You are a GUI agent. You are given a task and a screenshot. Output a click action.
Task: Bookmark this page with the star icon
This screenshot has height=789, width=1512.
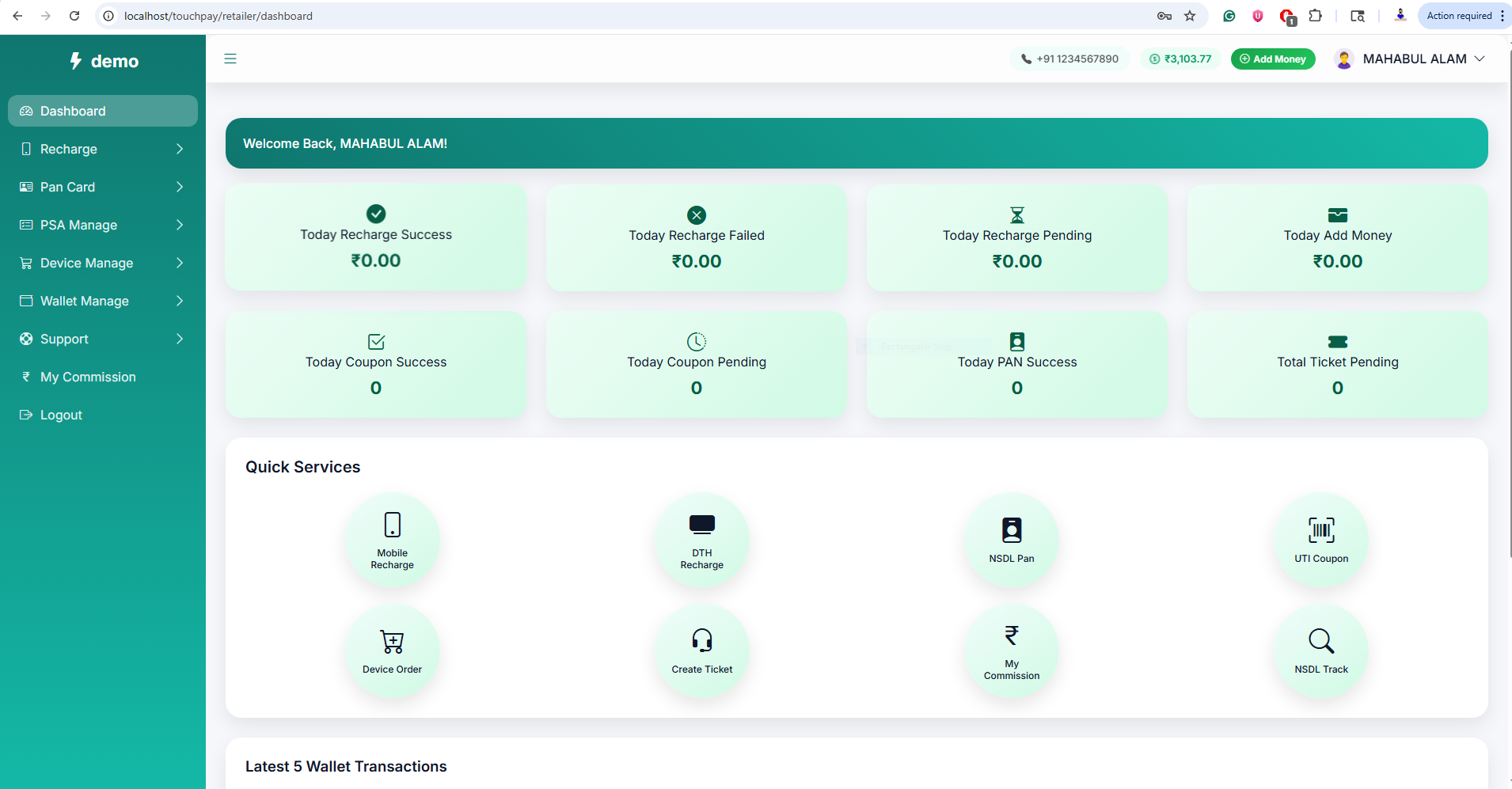tap(1189, 16)
